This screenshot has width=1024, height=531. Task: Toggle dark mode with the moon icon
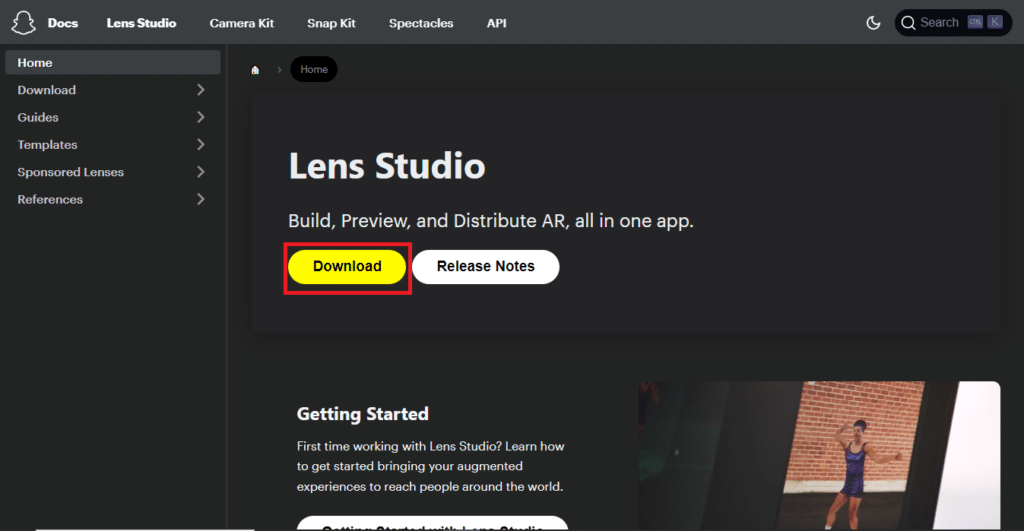pos(872,22)
